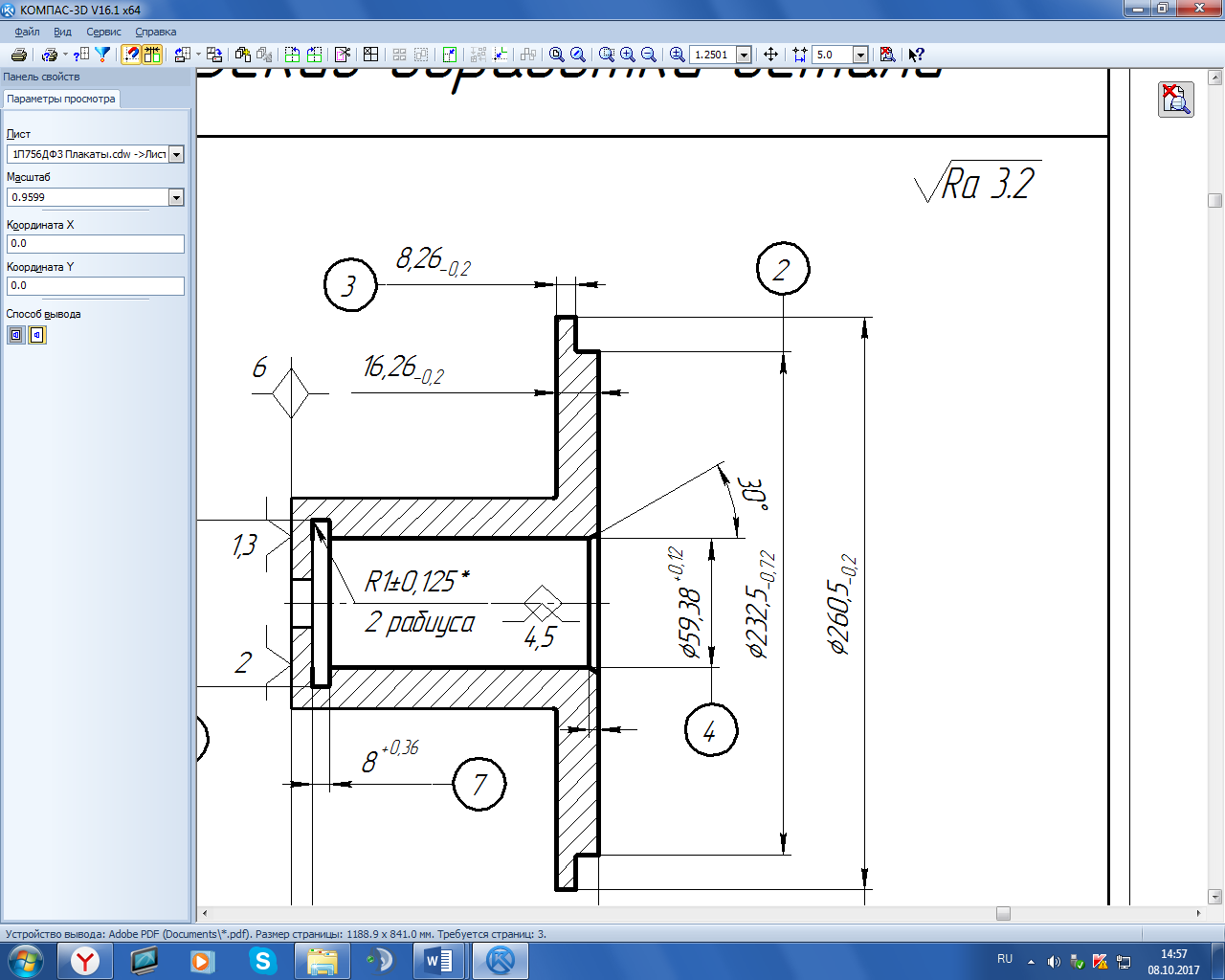Open the zoom factor 1.2501 dropdown arrow
1225x980 pixels.
(x=744, y=55)
